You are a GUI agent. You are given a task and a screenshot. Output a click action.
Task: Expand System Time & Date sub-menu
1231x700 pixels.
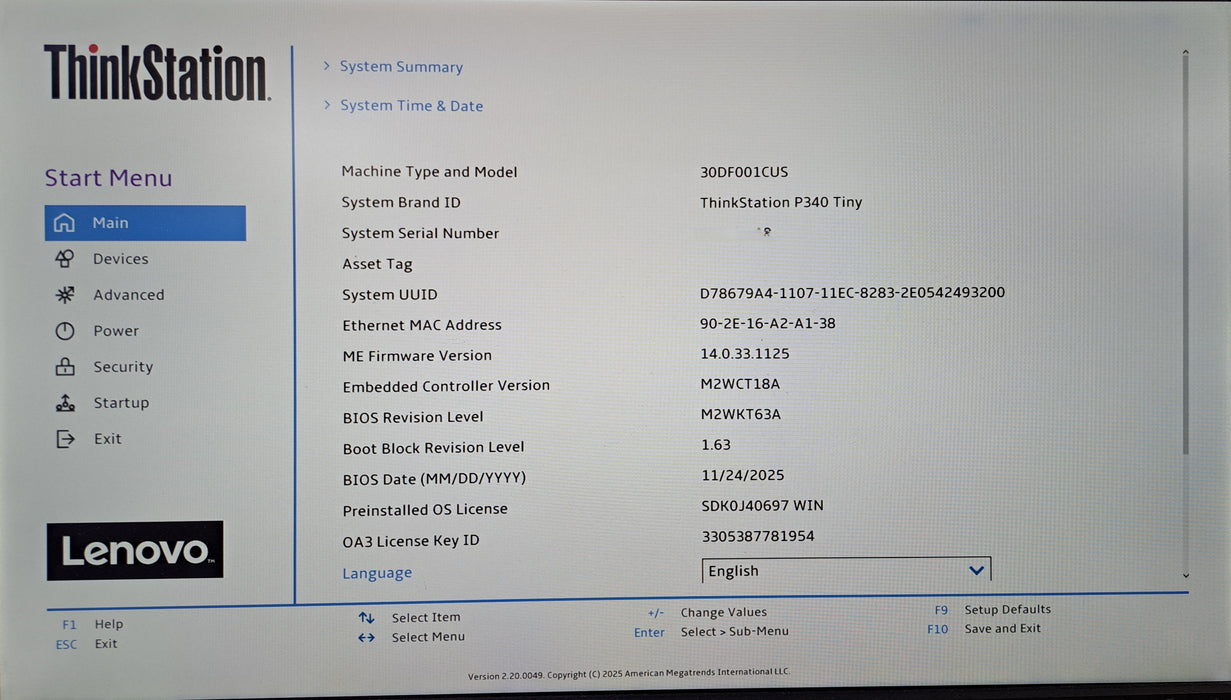coord(411,106)
